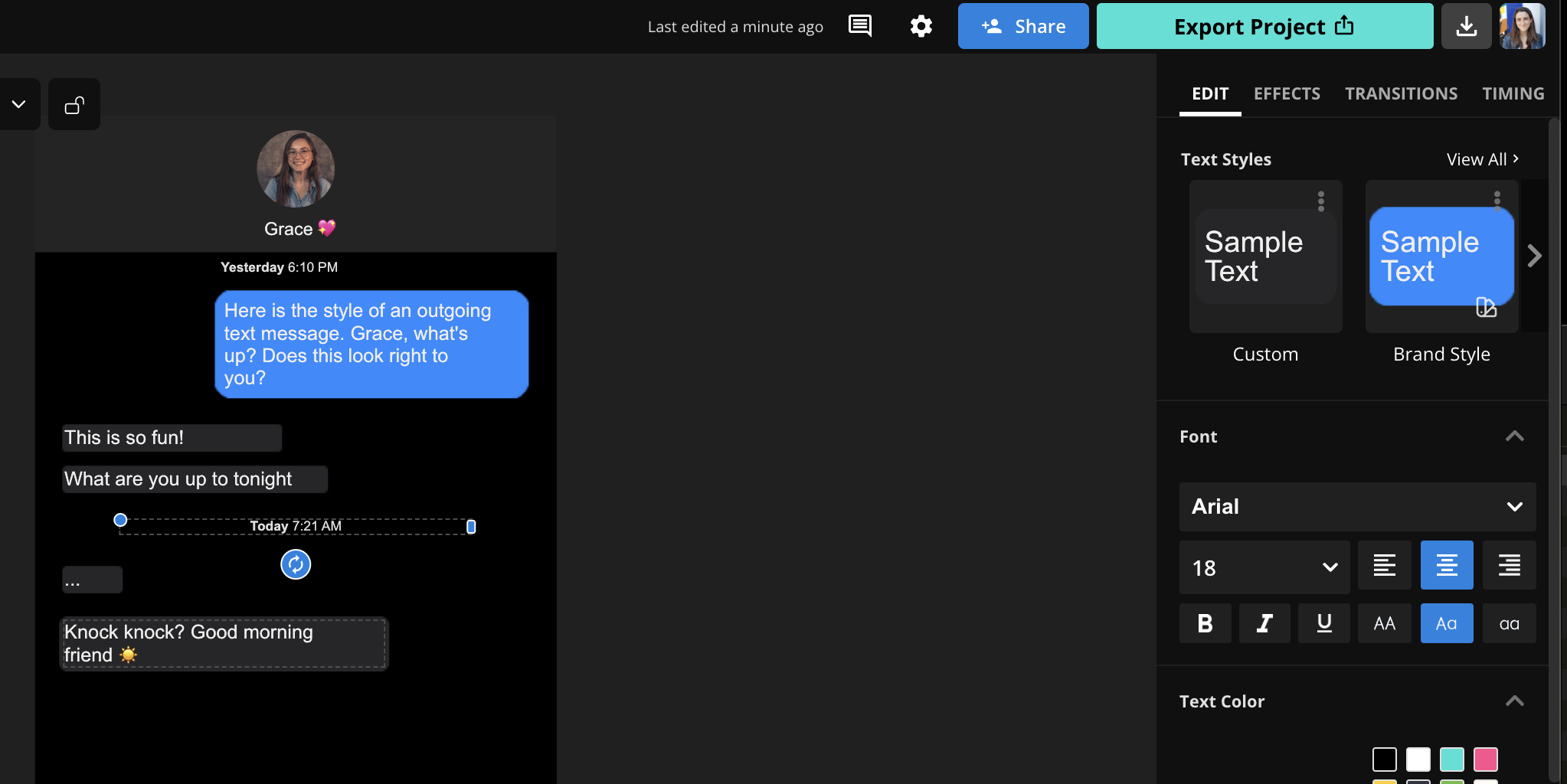Click the download icon button

1466,26
